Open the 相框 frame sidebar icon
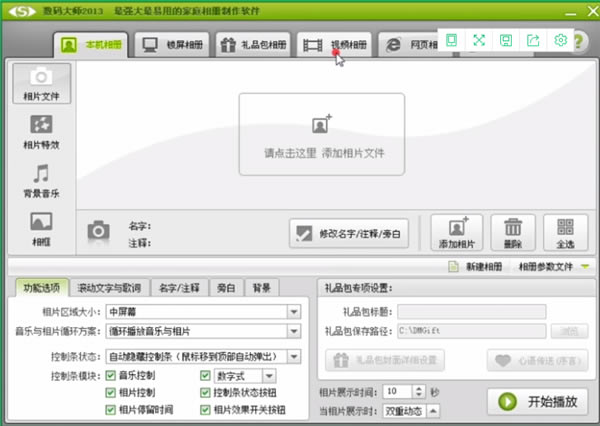The image size is (600, 426). click(x=41, y=229)
